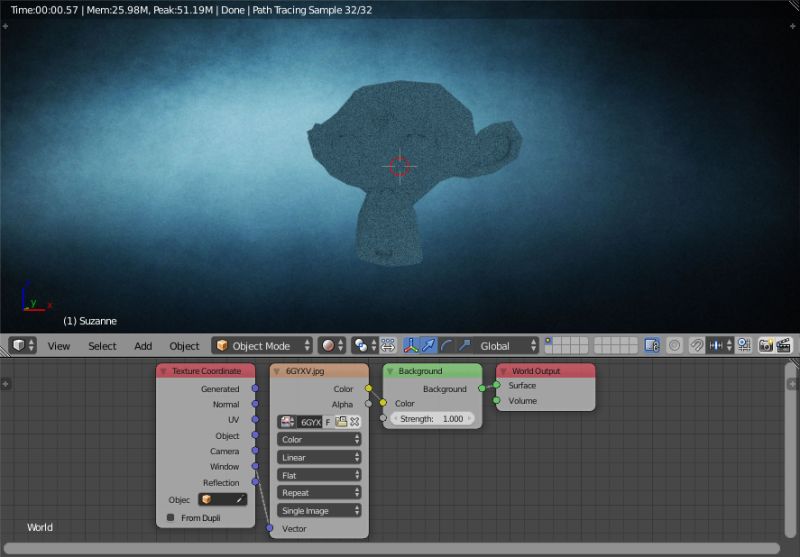Click the 3D cursor in the viewport
Screen dimensions: 800x557
click(x=399, y=166)
